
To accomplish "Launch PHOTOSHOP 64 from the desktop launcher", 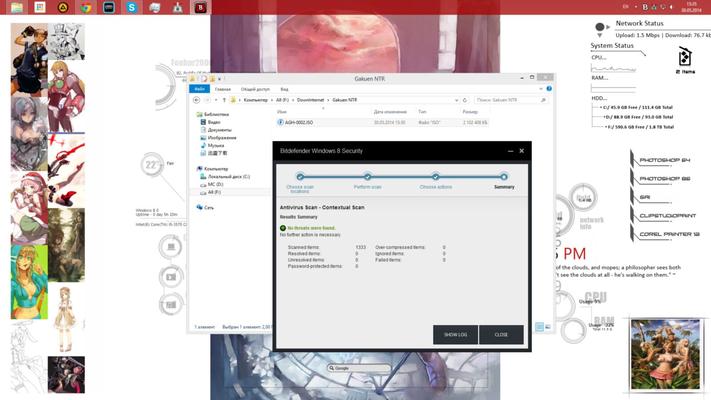I will click(665, 160).
